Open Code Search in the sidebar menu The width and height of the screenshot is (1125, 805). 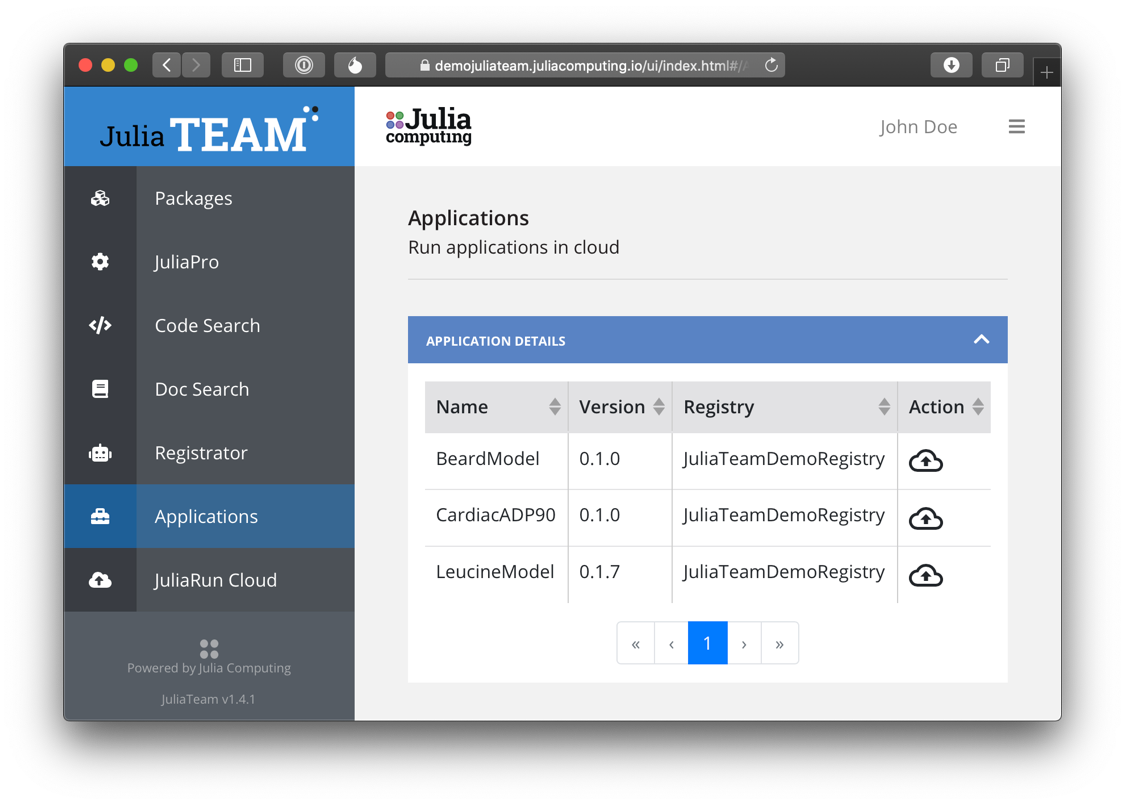point(209,325)
